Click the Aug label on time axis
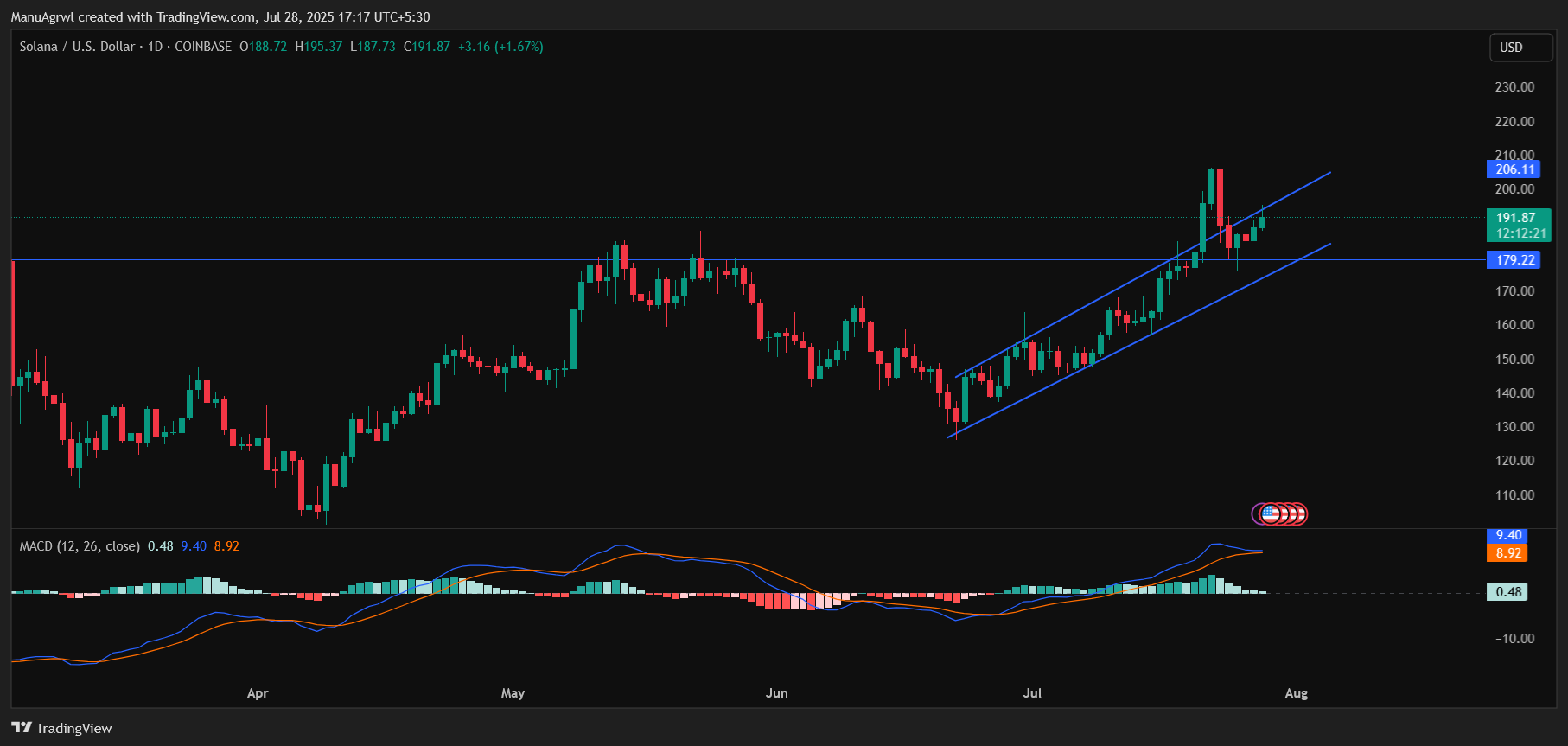The image size is (1568, 746). coord(1296,693)
